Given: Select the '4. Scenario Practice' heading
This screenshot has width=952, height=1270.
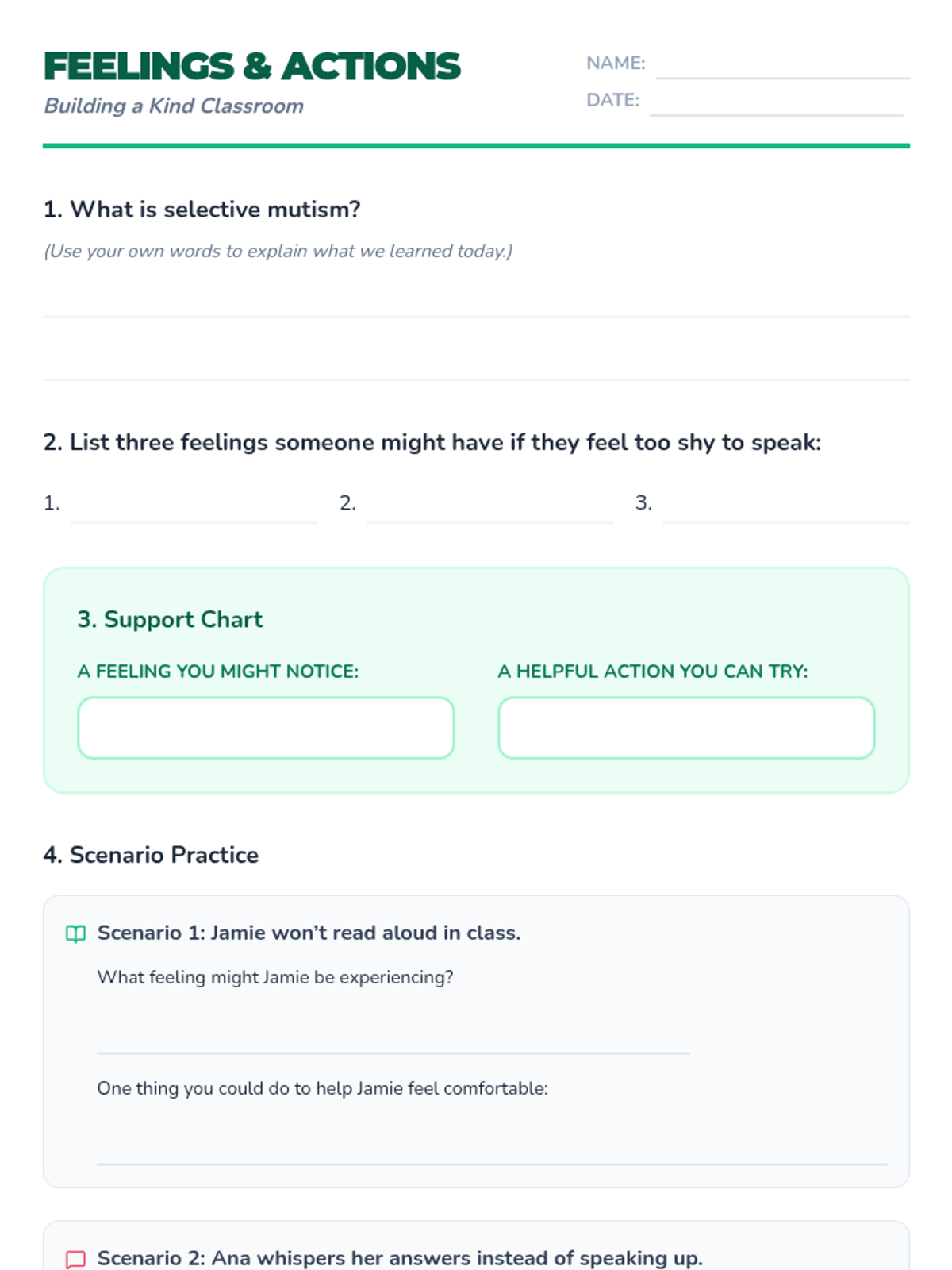Looking at the screenshot, I should [151, 855].
